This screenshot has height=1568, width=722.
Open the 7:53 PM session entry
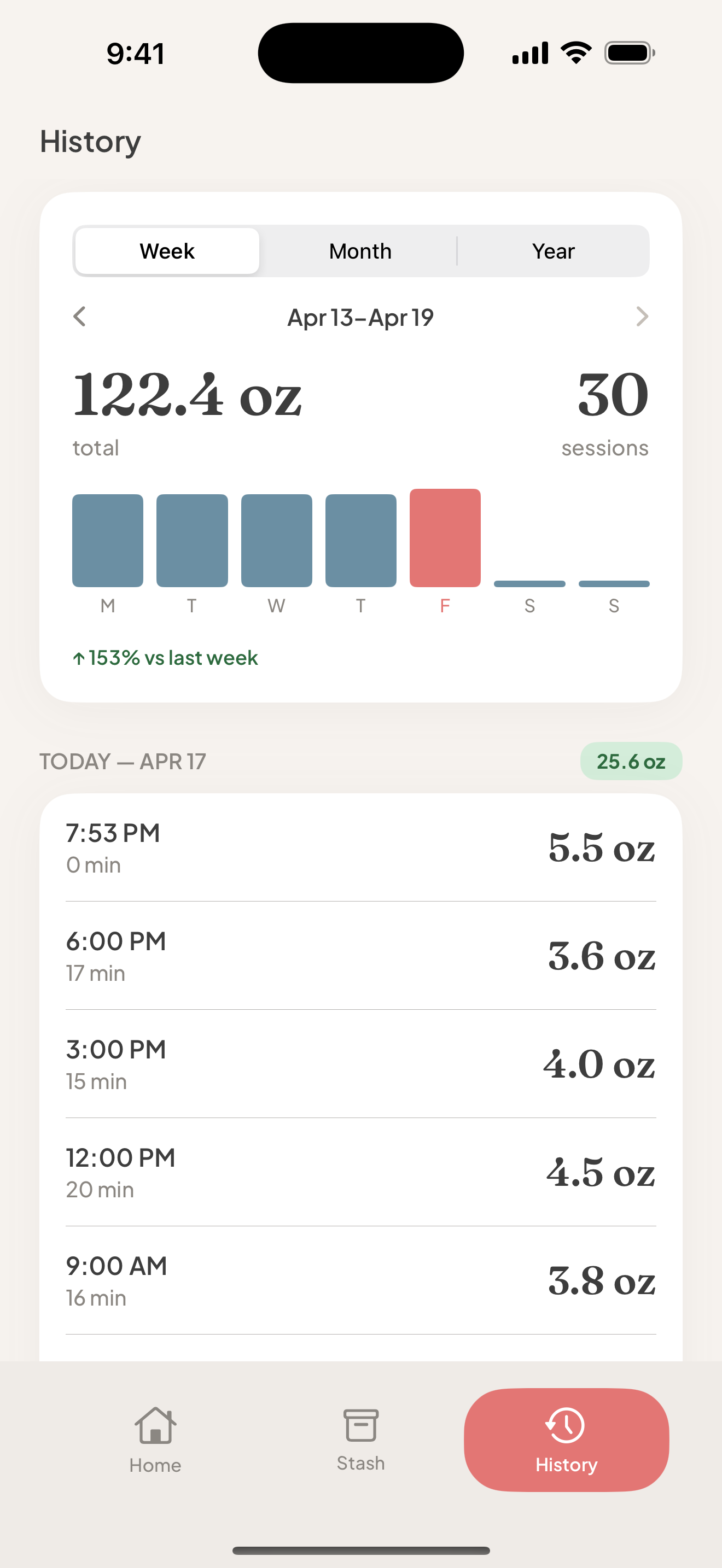point(360,847)
